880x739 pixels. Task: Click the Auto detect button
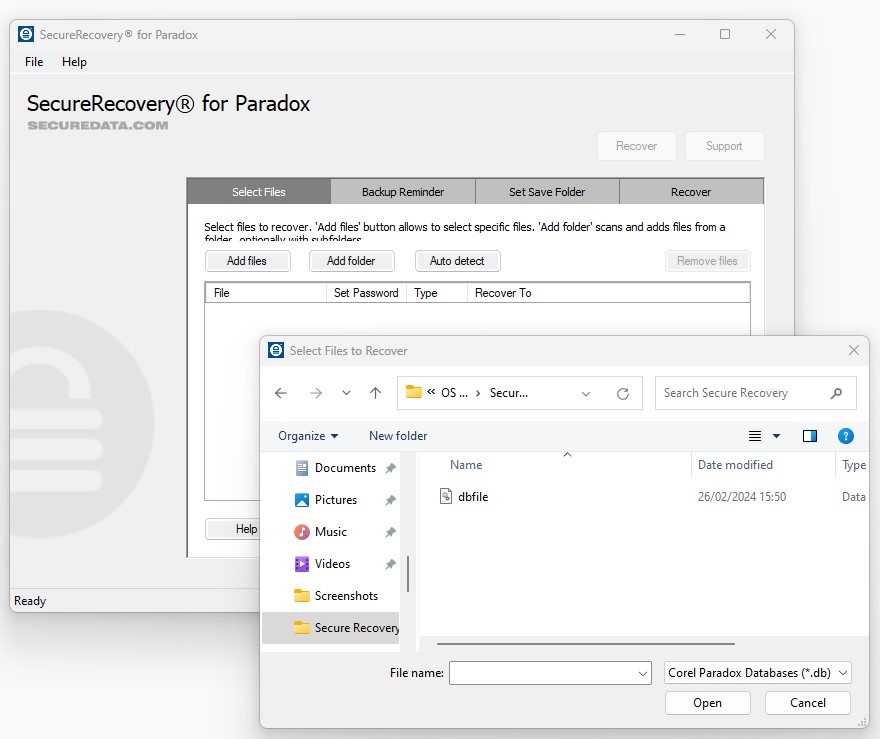click(457, 261)
